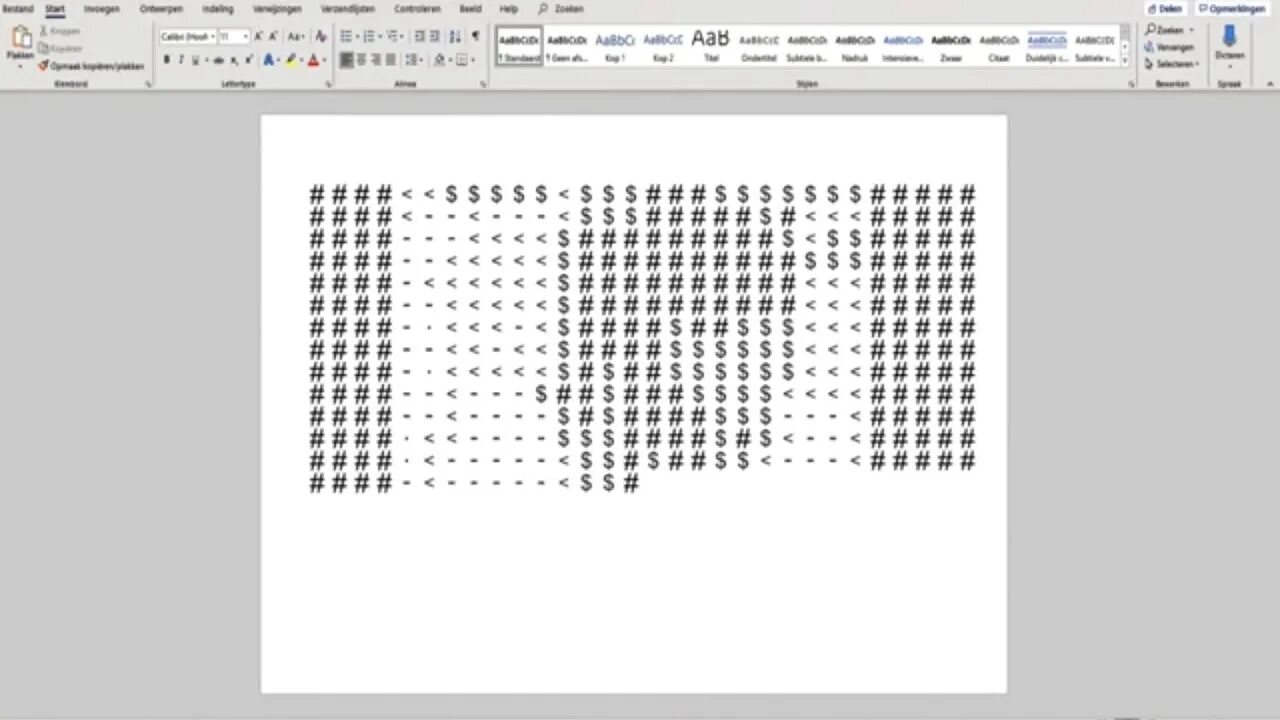The image size is (1280, 720).
Task: Apply the Titel style
Action: pos(711,46)
